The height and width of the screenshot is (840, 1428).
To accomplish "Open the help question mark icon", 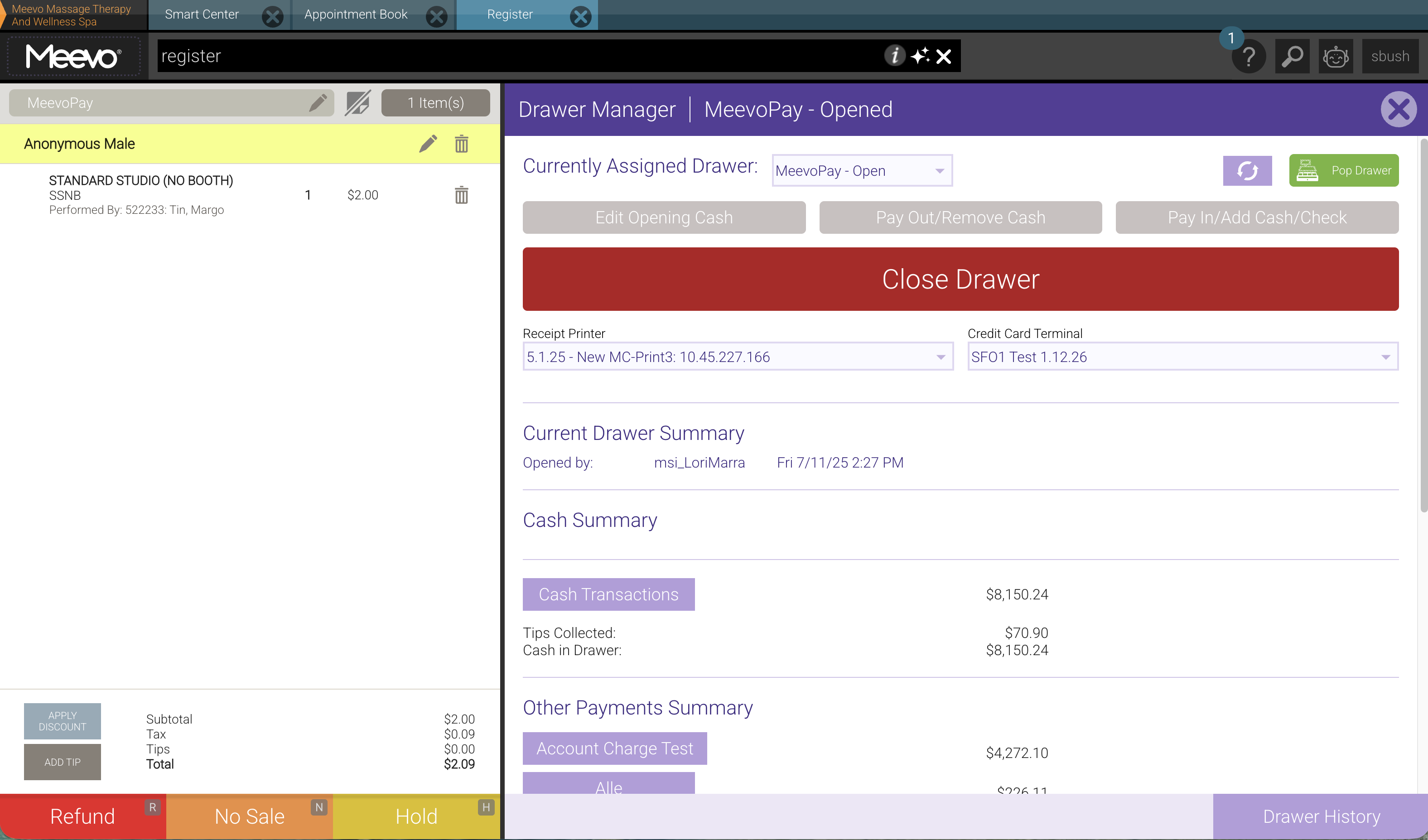I will coord(1248,56).
